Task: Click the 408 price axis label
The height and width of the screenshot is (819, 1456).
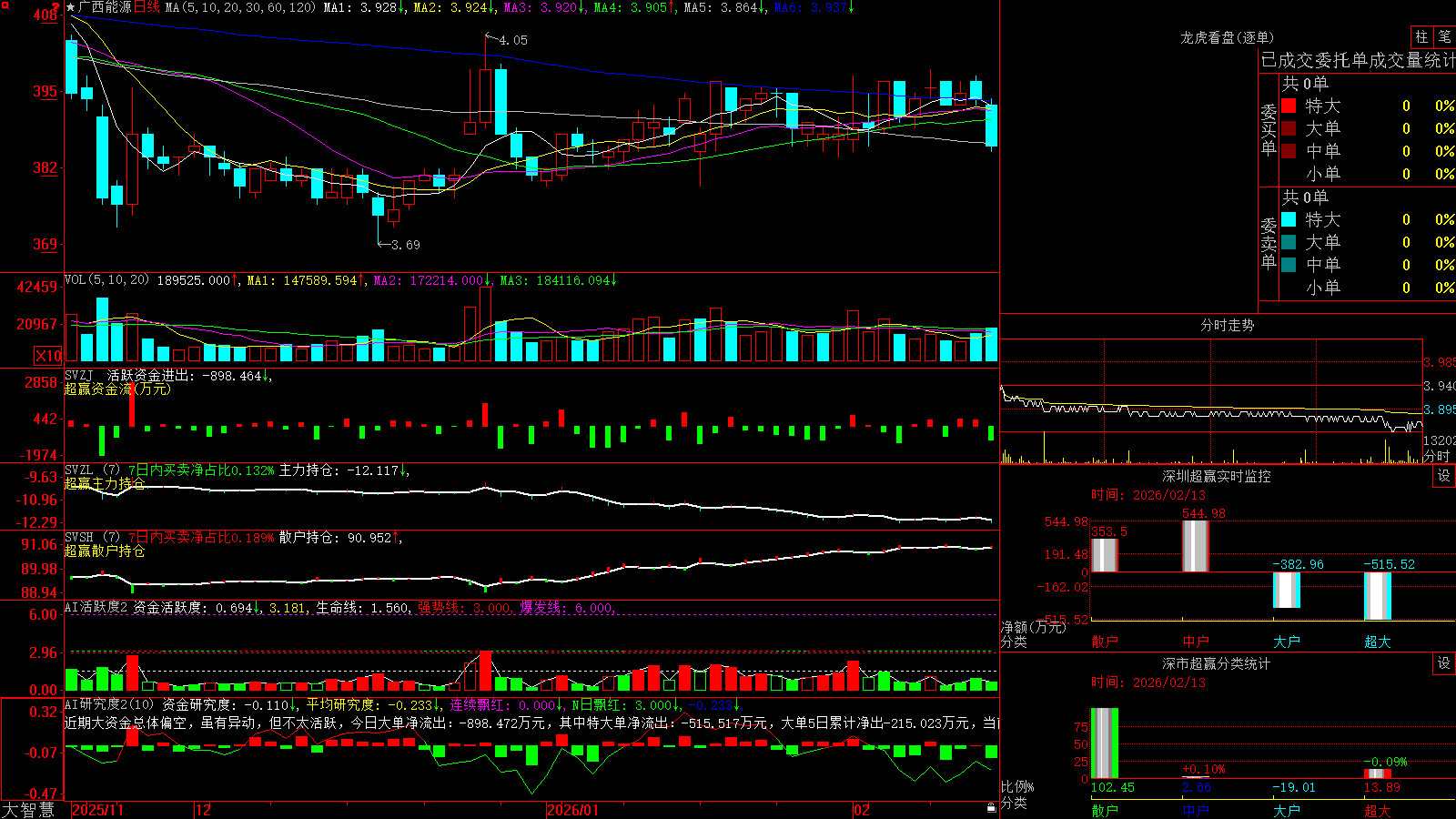Action: (x=44, y=15)
